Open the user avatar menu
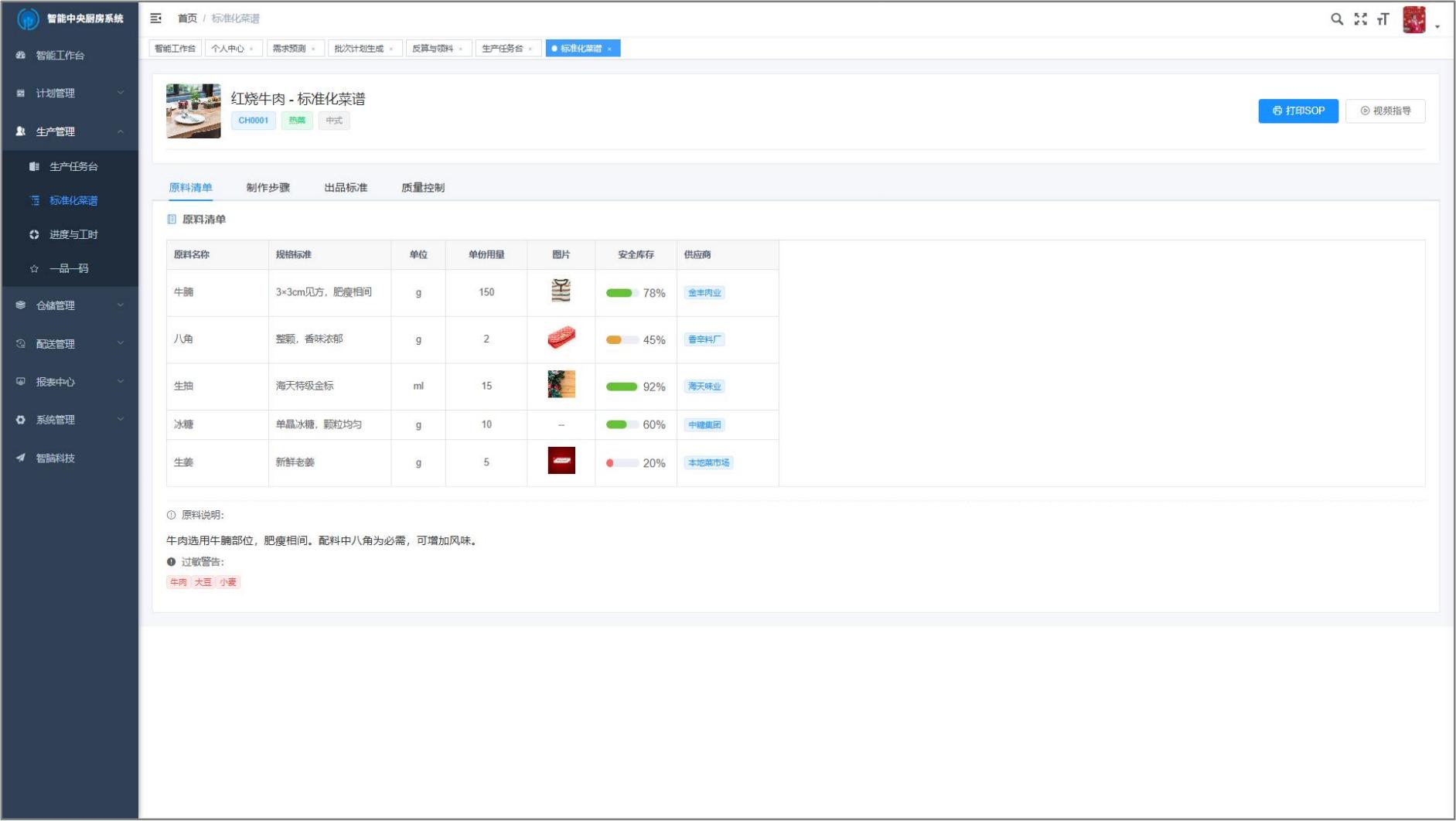 pyautogui.click(x=1414, y=20)
